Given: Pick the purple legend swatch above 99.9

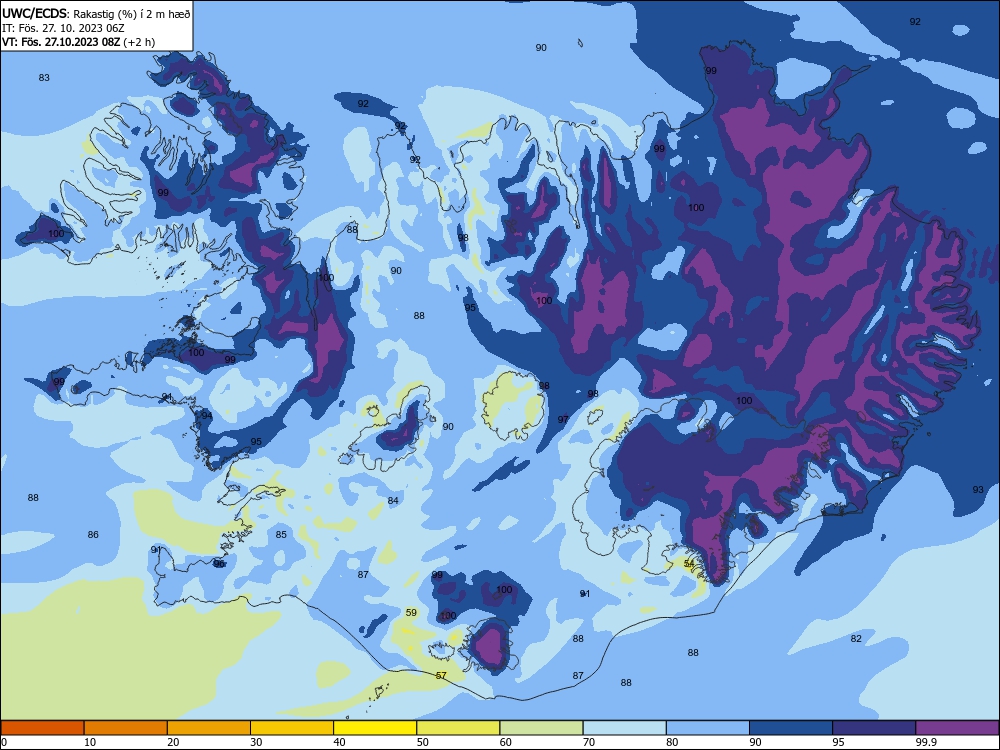Looking at the screenshot, I should (x=957, y=728).
